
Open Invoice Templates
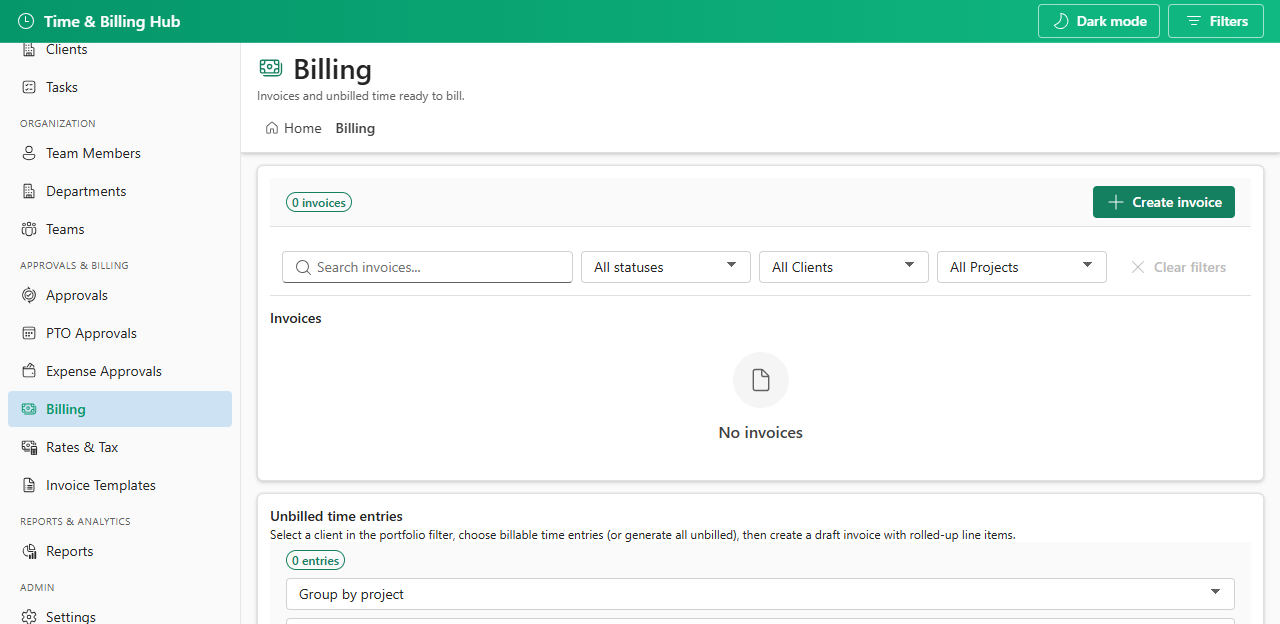(120, 485)
